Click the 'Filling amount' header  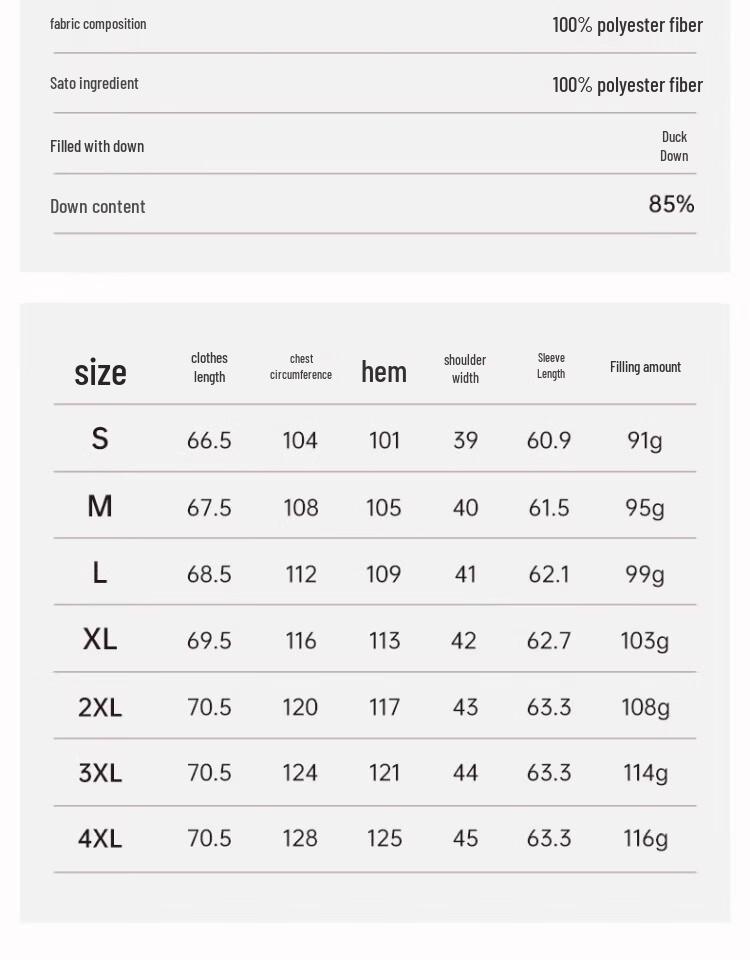645,367
